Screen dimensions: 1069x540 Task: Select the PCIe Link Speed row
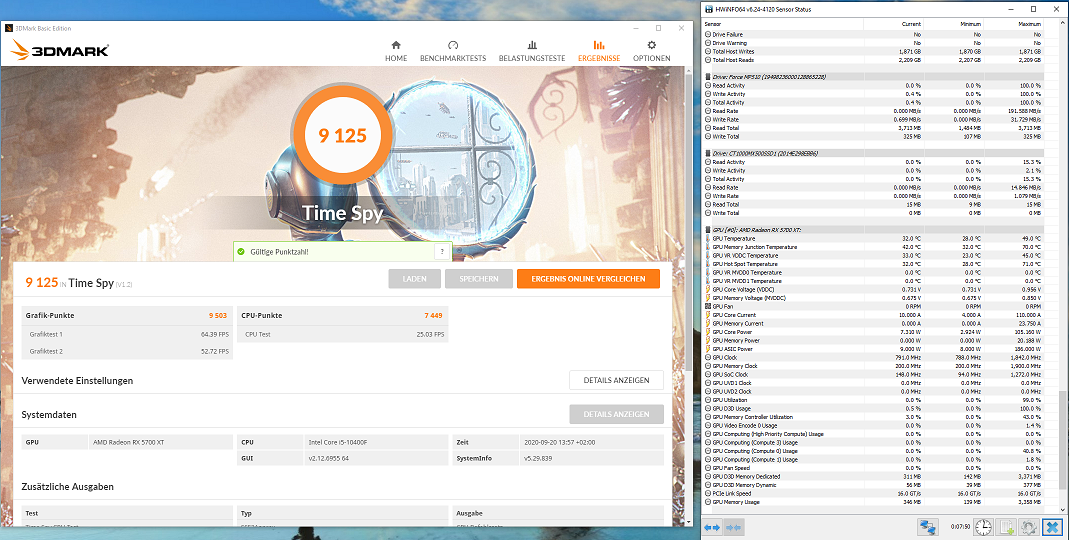tap(873, 494)
